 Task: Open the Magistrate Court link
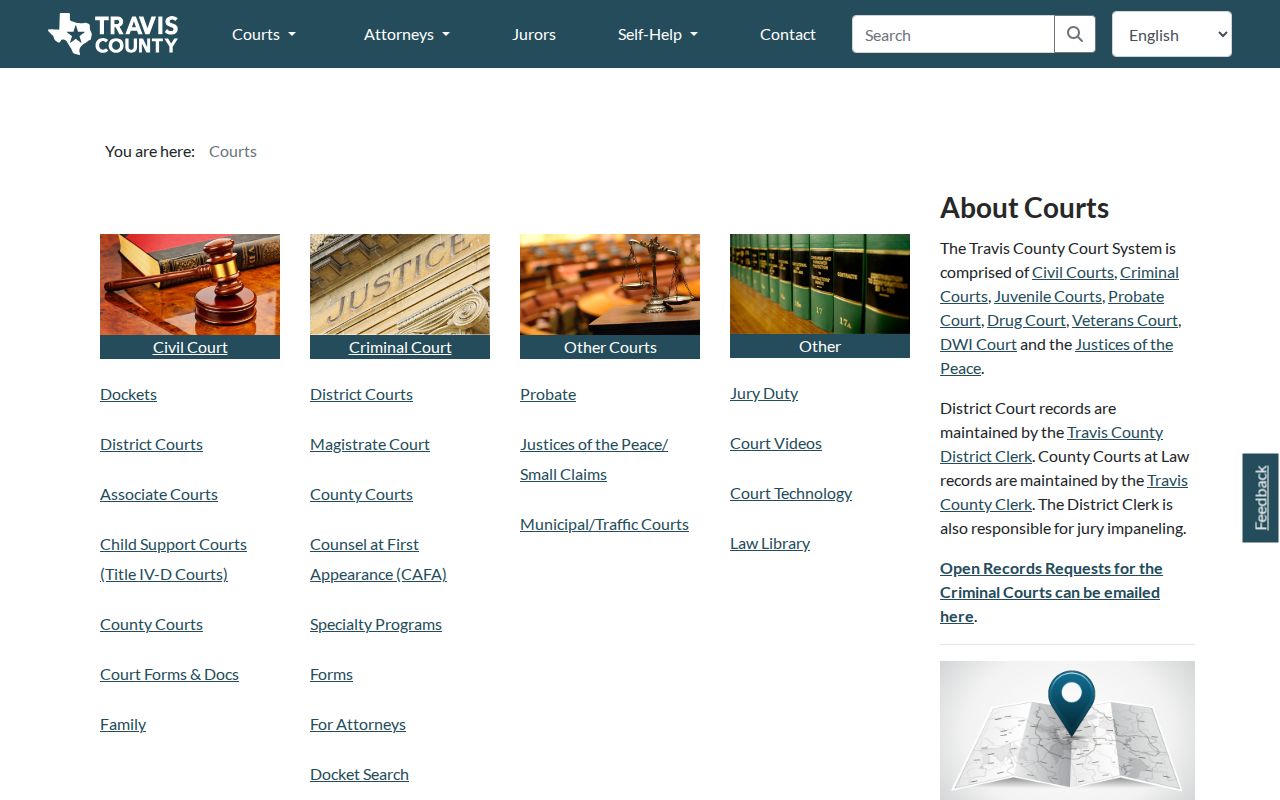point(370,444)
